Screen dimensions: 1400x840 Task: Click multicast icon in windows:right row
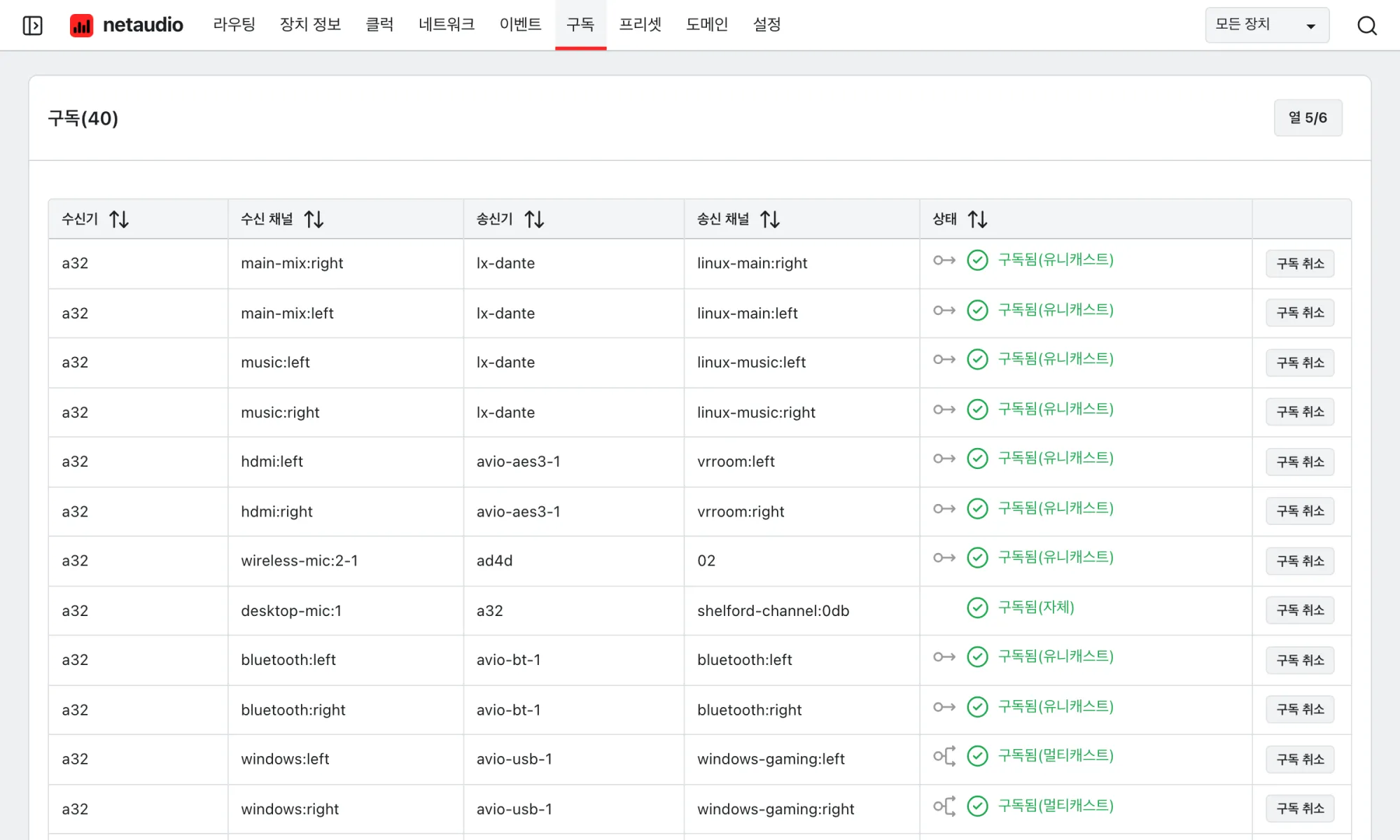(x=944, y=806)
